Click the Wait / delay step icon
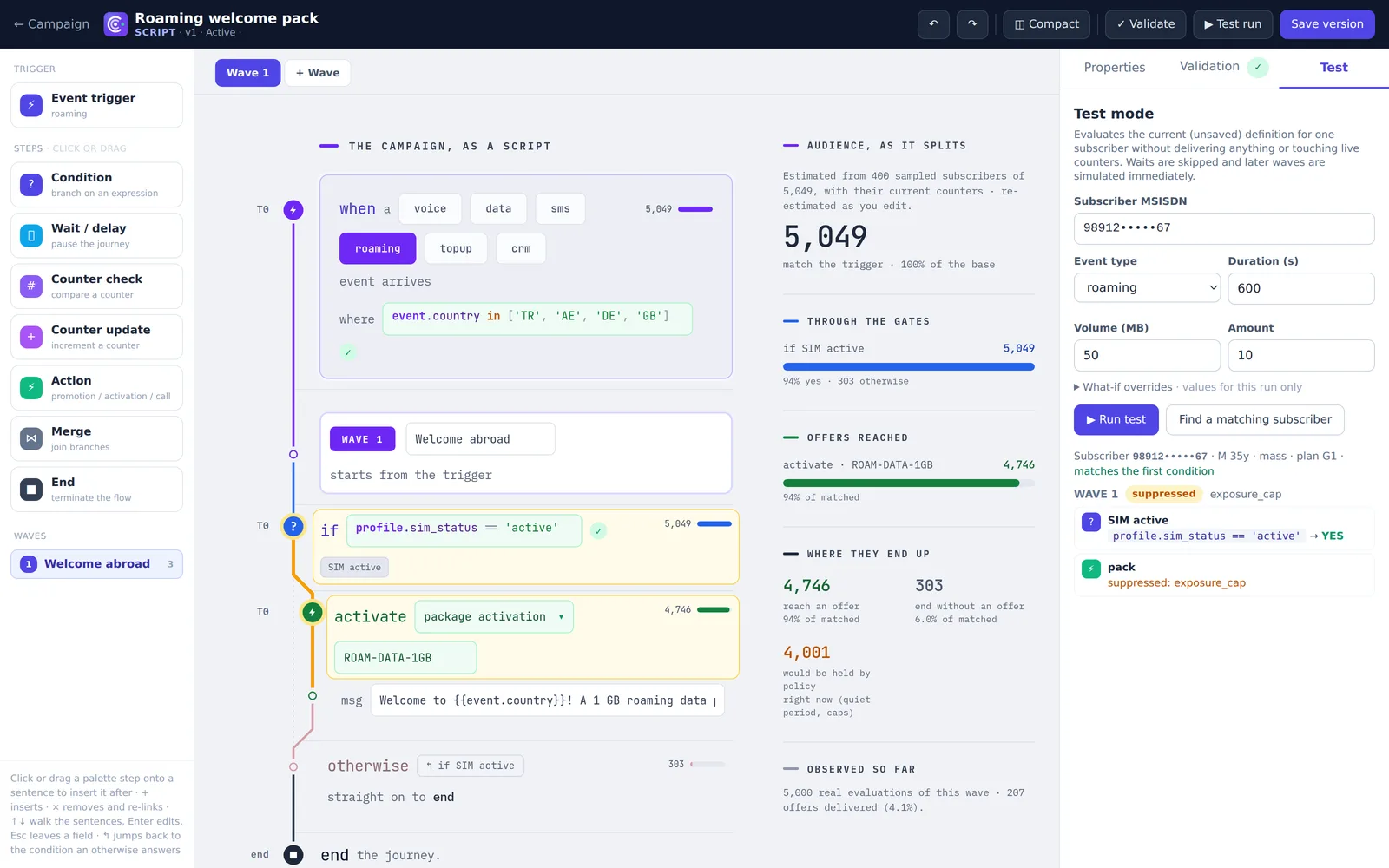The image size is (1389, 868). click(x=31, y=235)
